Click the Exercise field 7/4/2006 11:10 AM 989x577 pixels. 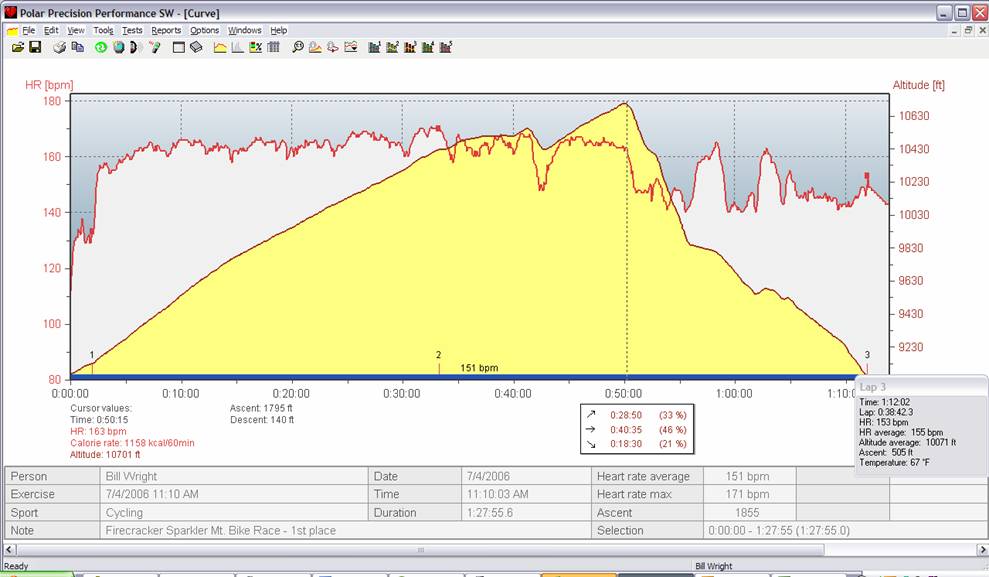click(233, 494)
